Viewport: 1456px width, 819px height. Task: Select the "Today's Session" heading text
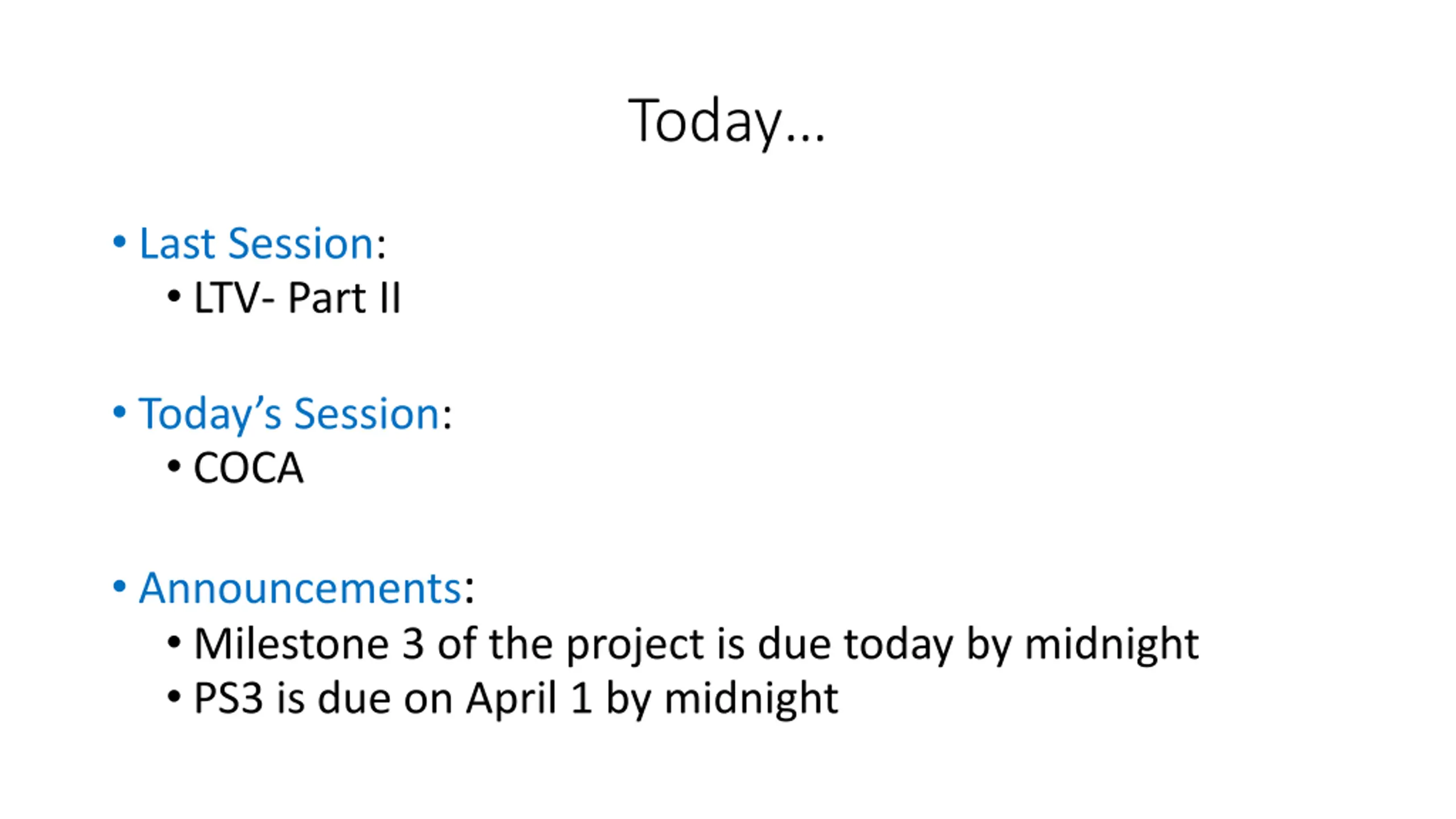[x=289, y=413]
